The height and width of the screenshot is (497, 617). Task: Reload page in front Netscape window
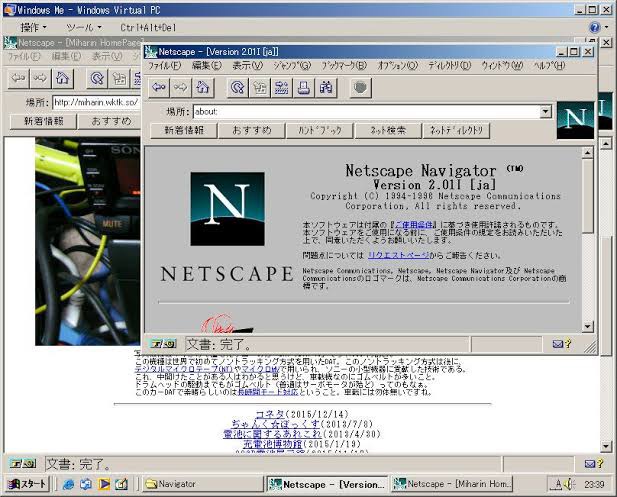tap(237, 87)
